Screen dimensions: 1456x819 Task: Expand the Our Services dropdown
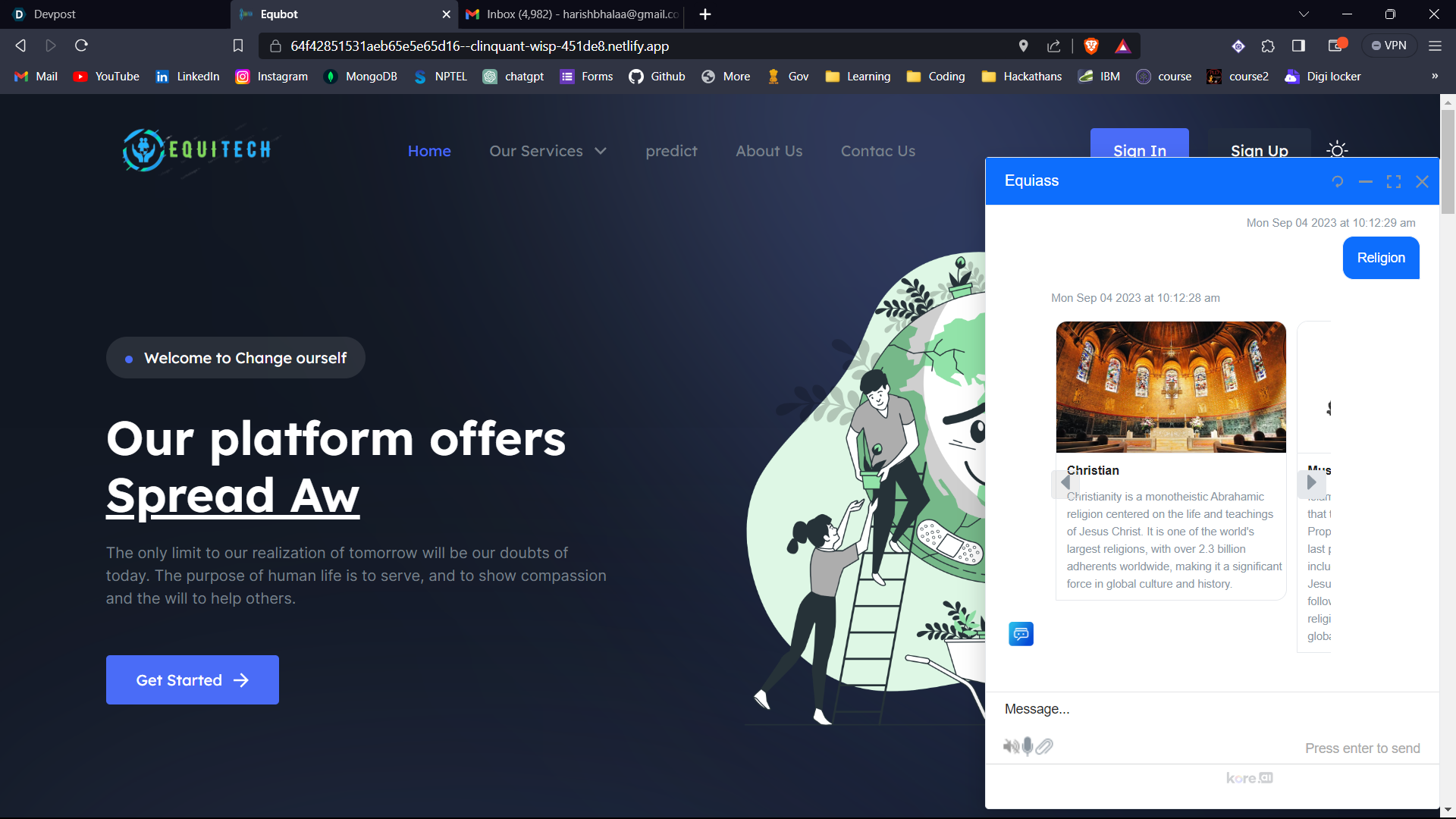coord(548,151)
